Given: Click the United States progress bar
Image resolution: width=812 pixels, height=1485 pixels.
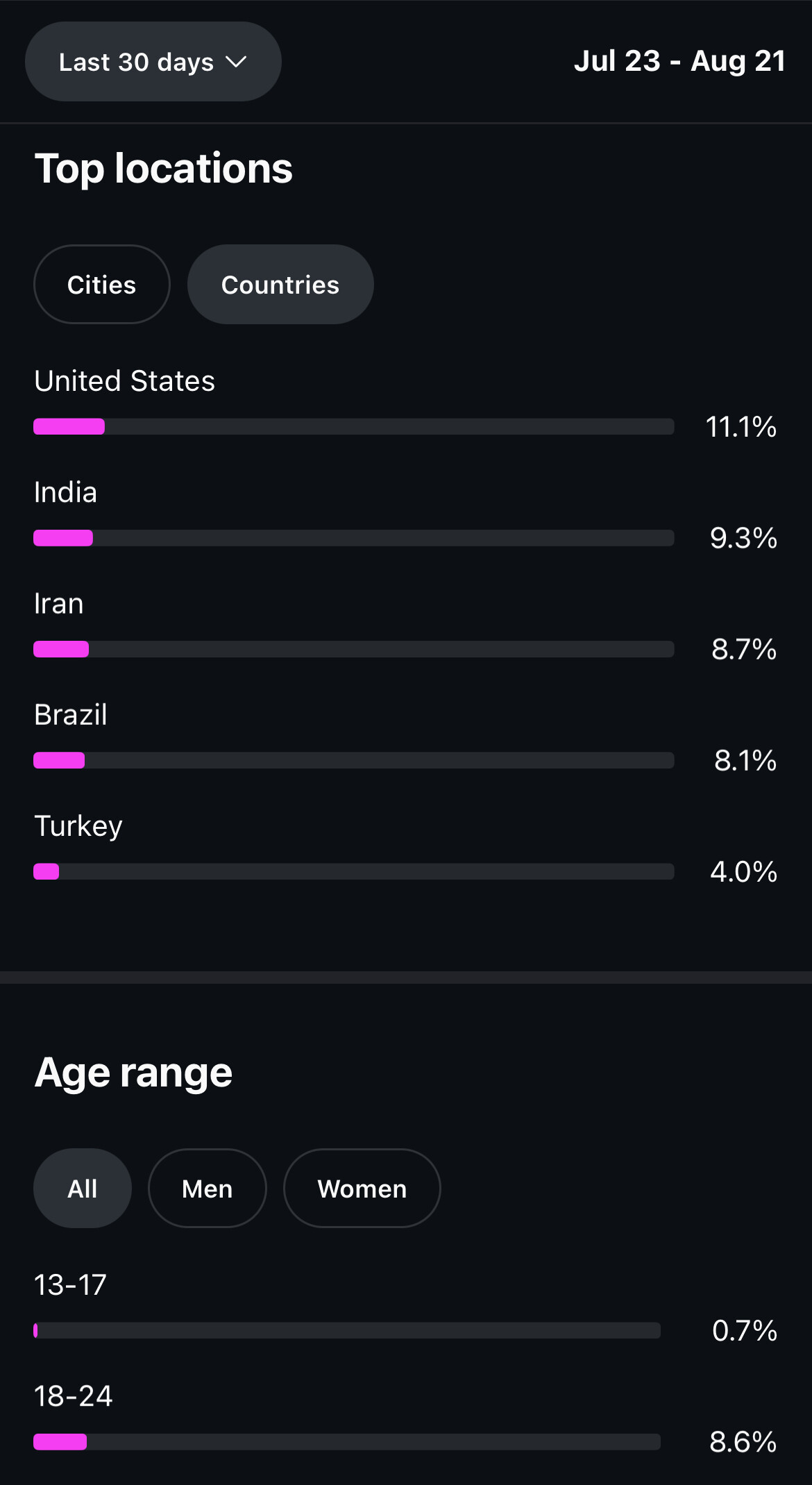Looking at the screenshot, I should [x=353, y=426].
